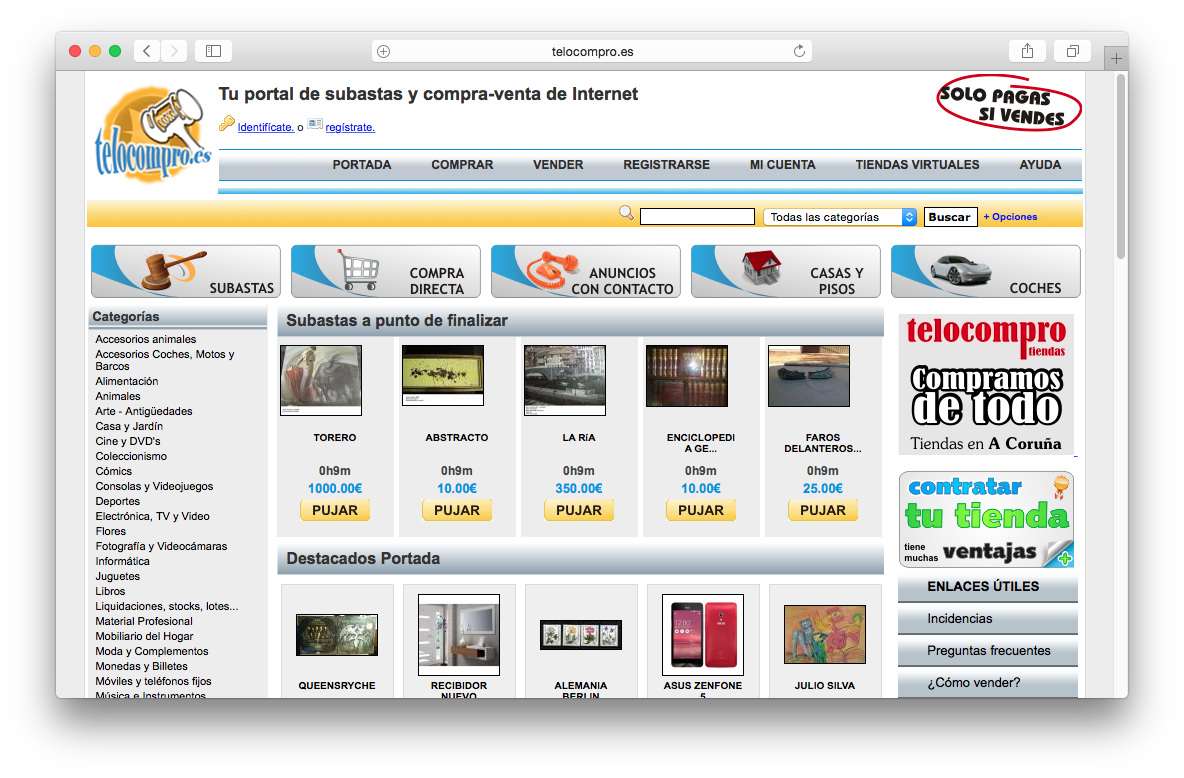Go forward with Safari's forward arrow
The height and width of the screenshot is (778, 1184).
pos(174,51)
